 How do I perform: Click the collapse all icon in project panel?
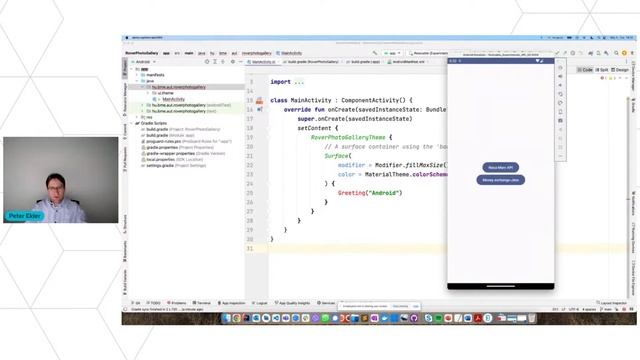pyautogui.click(x=223, y=62)
